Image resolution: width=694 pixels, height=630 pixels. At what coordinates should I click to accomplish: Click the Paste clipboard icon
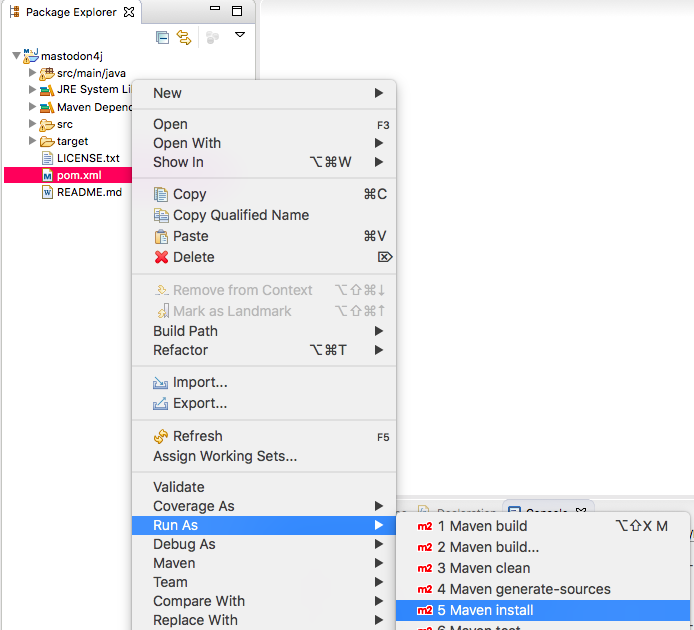coord(161,237)
